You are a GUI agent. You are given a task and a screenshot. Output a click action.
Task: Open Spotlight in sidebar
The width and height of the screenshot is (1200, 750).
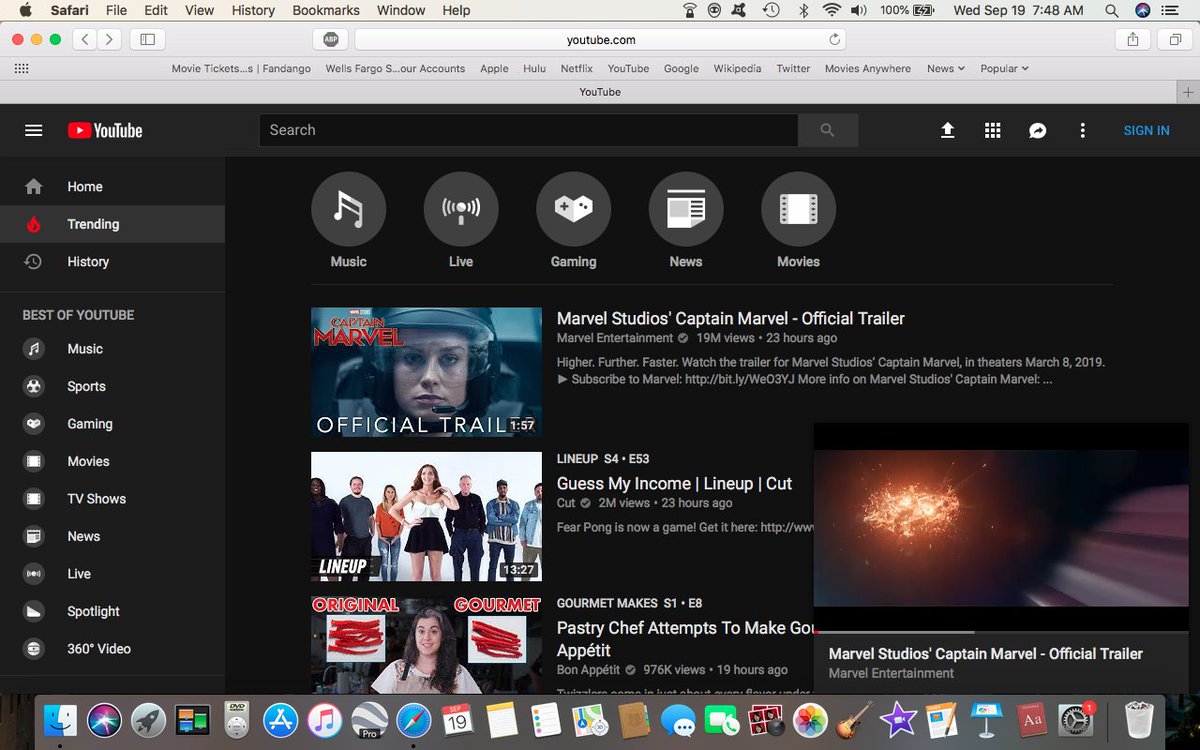112,611
